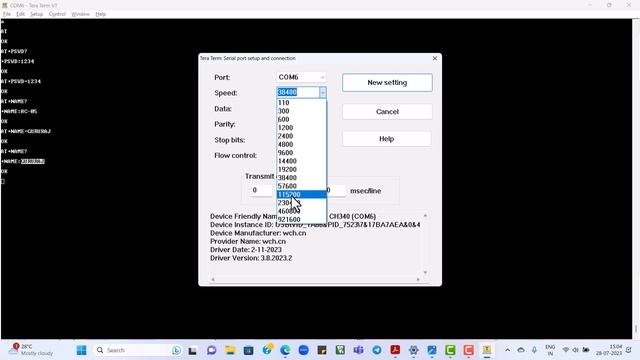Open Telegram from the taskbar
This screenshot has width=640, height=360.
[377, 350]
